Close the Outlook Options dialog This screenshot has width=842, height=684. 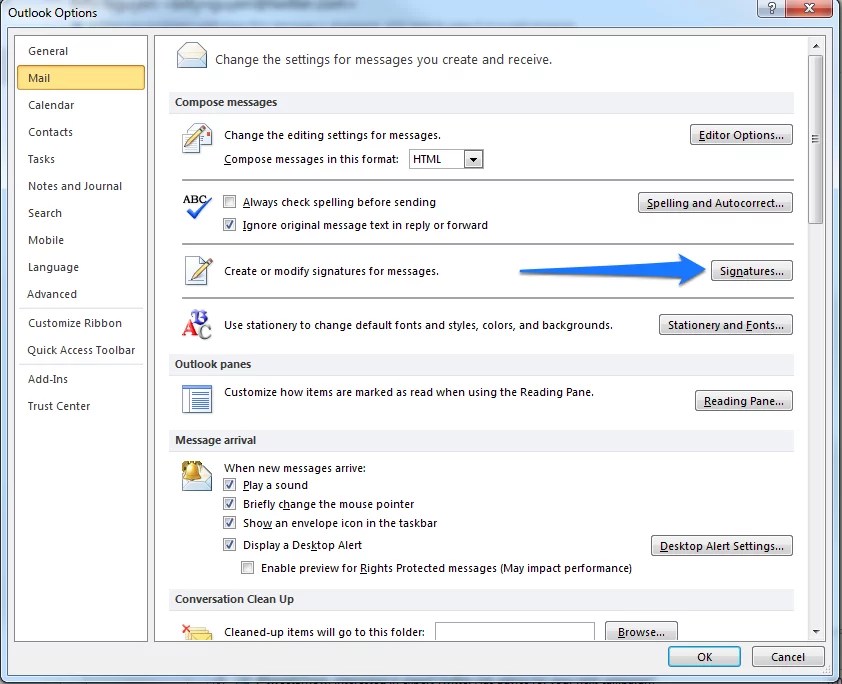tap(809, 8)
